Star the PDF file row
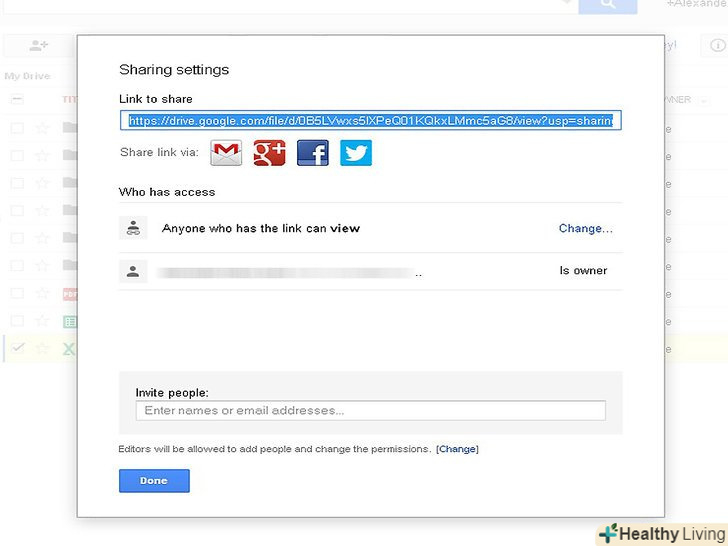Viewport: 728px width, 546px height. [x=42, y=294]
